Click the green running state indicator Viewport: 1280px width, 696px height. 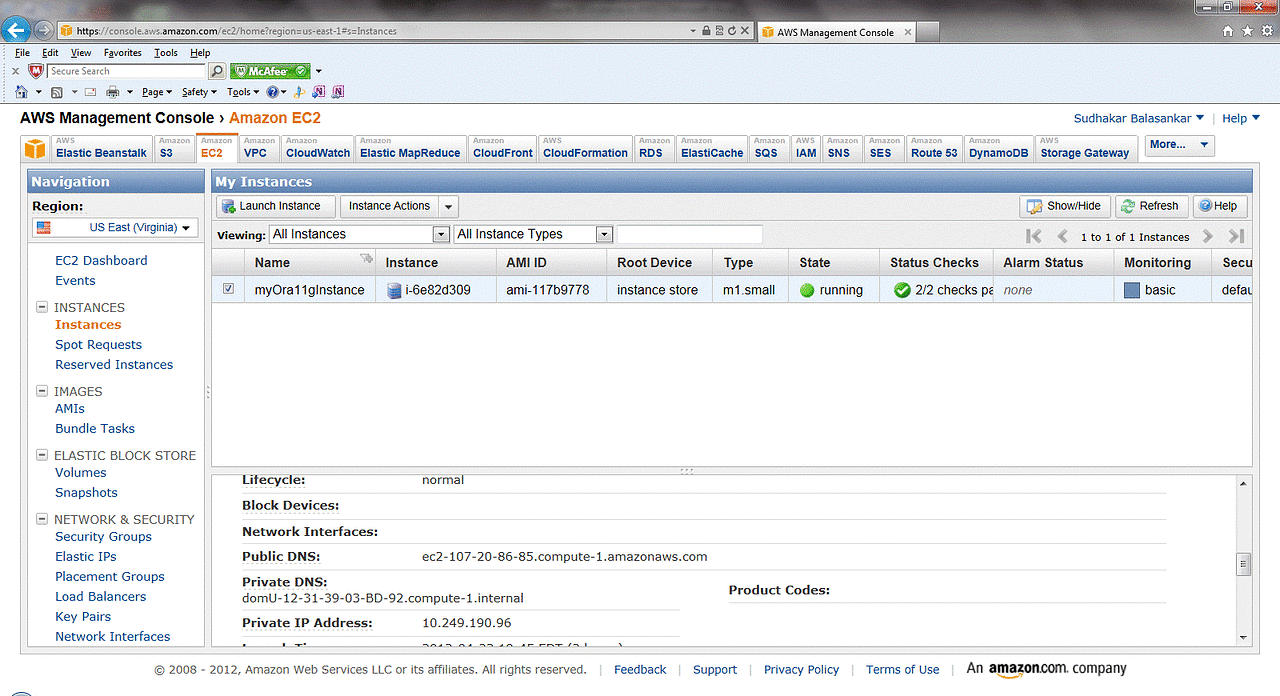click(807, 290)
